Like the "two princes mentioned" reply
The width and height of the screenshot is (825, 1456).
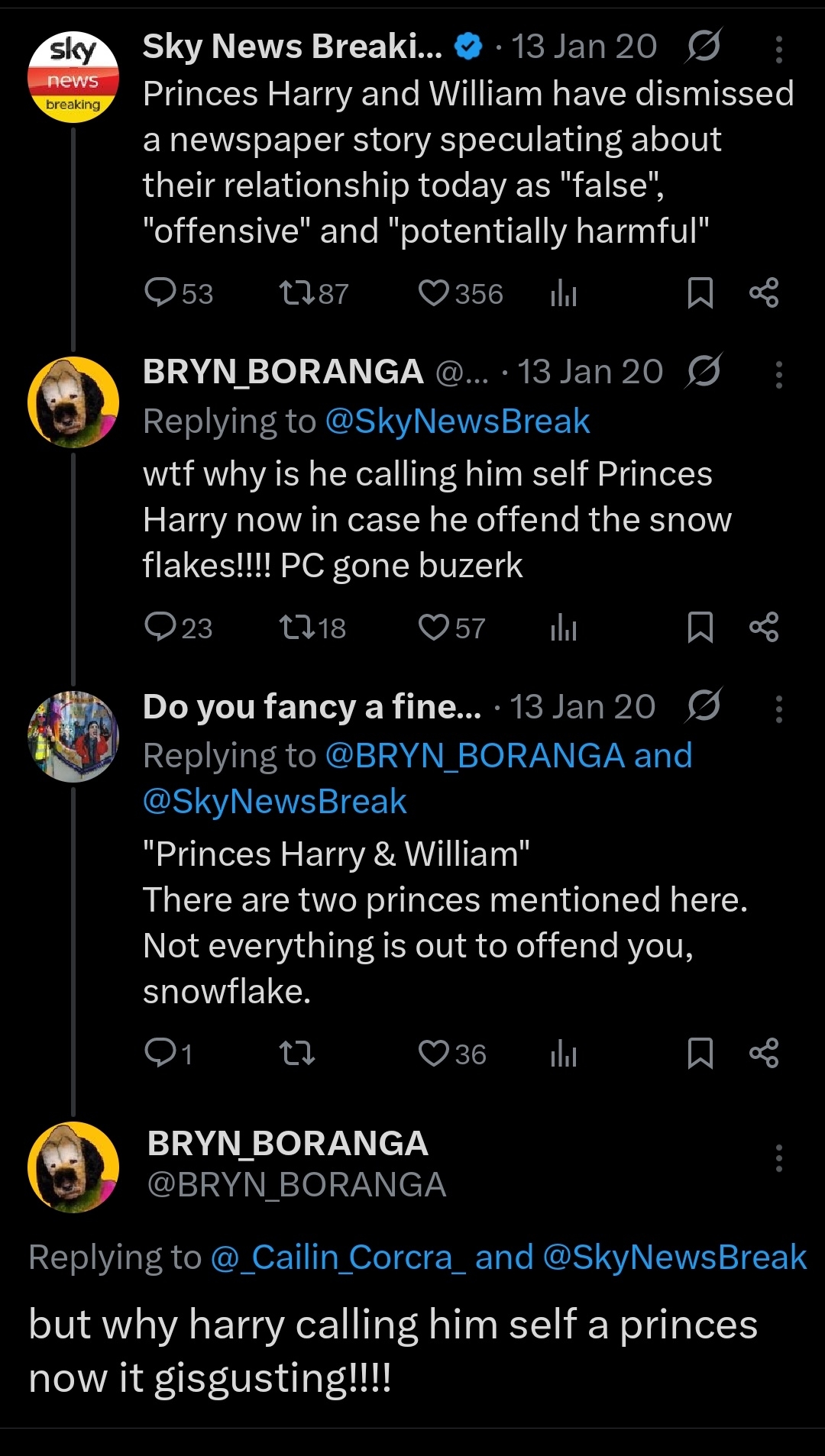click(x=434, y=1054)
